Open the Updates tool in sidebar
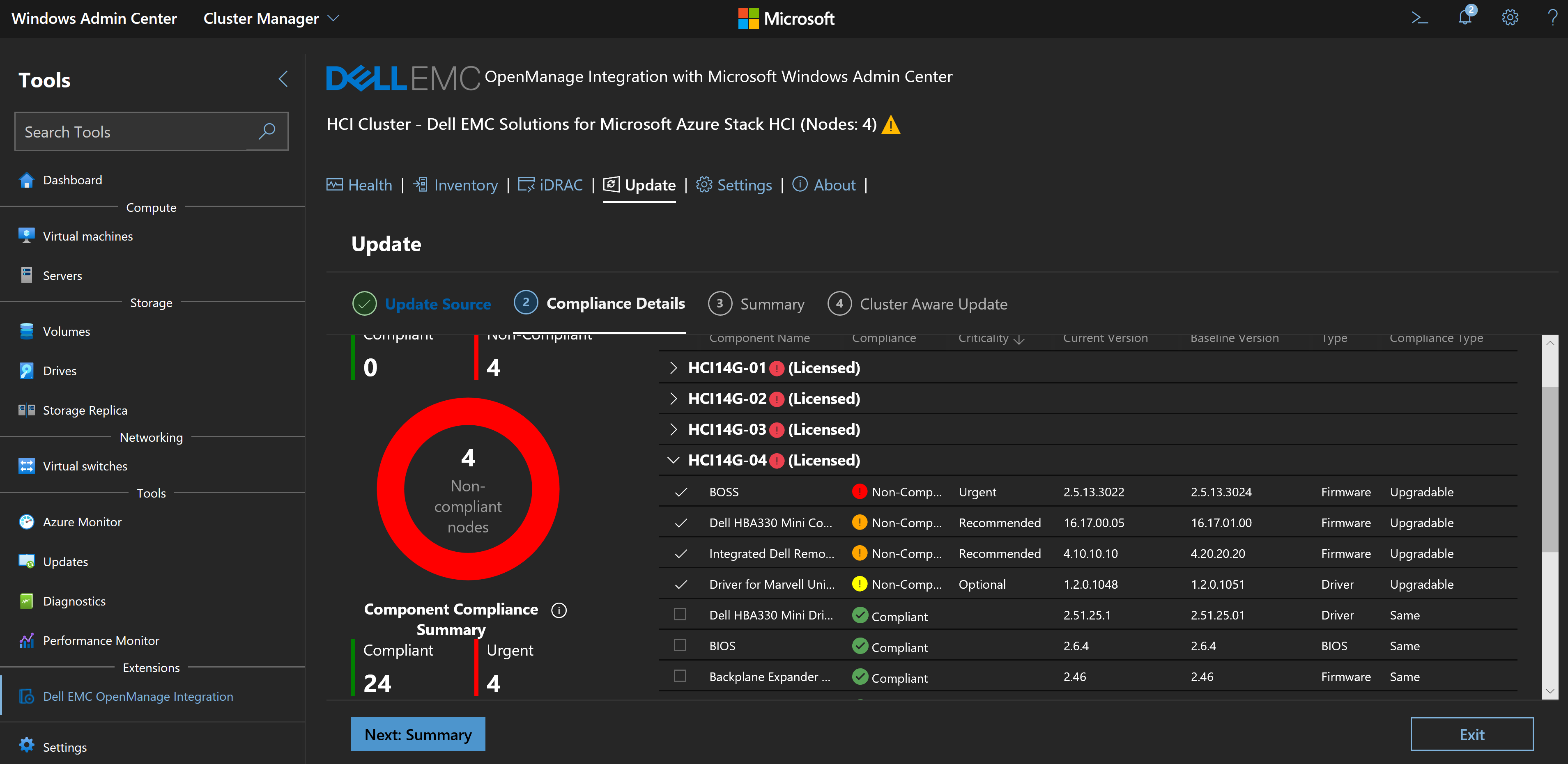The width and height of the screenshot is (1568, 764). pos(65,562)
